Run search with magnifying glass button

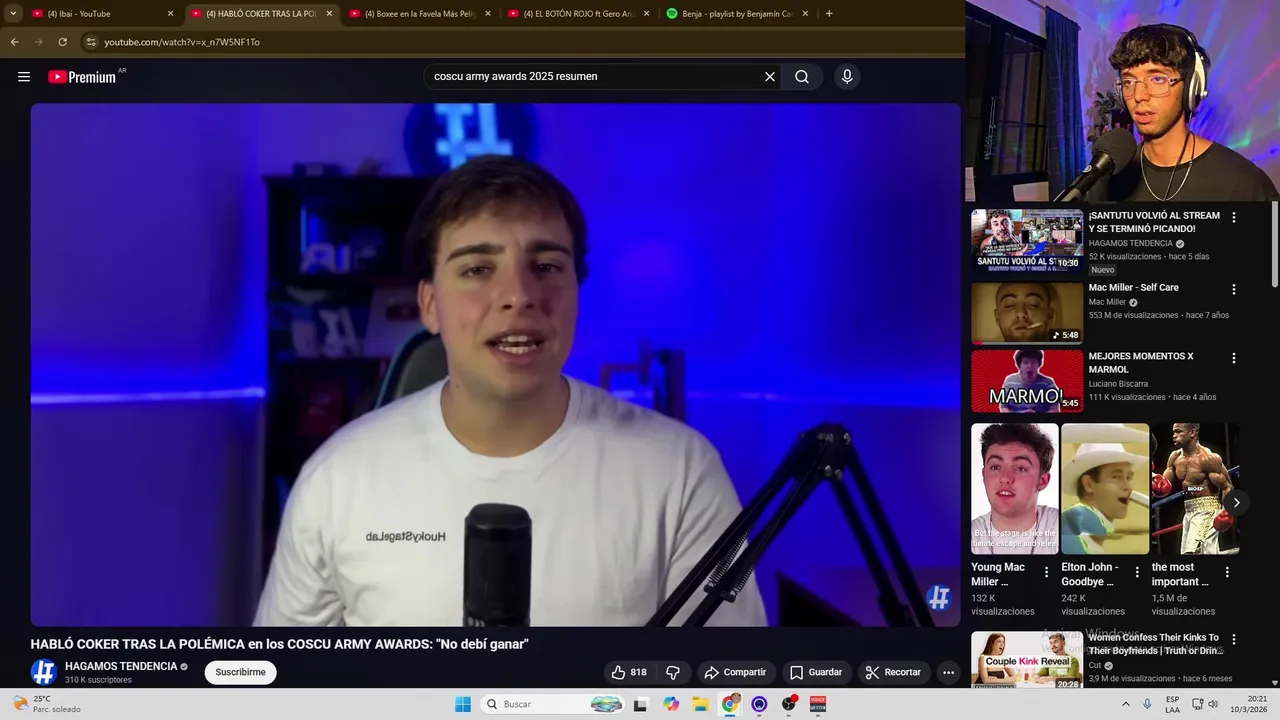click(x=802, y=77)
